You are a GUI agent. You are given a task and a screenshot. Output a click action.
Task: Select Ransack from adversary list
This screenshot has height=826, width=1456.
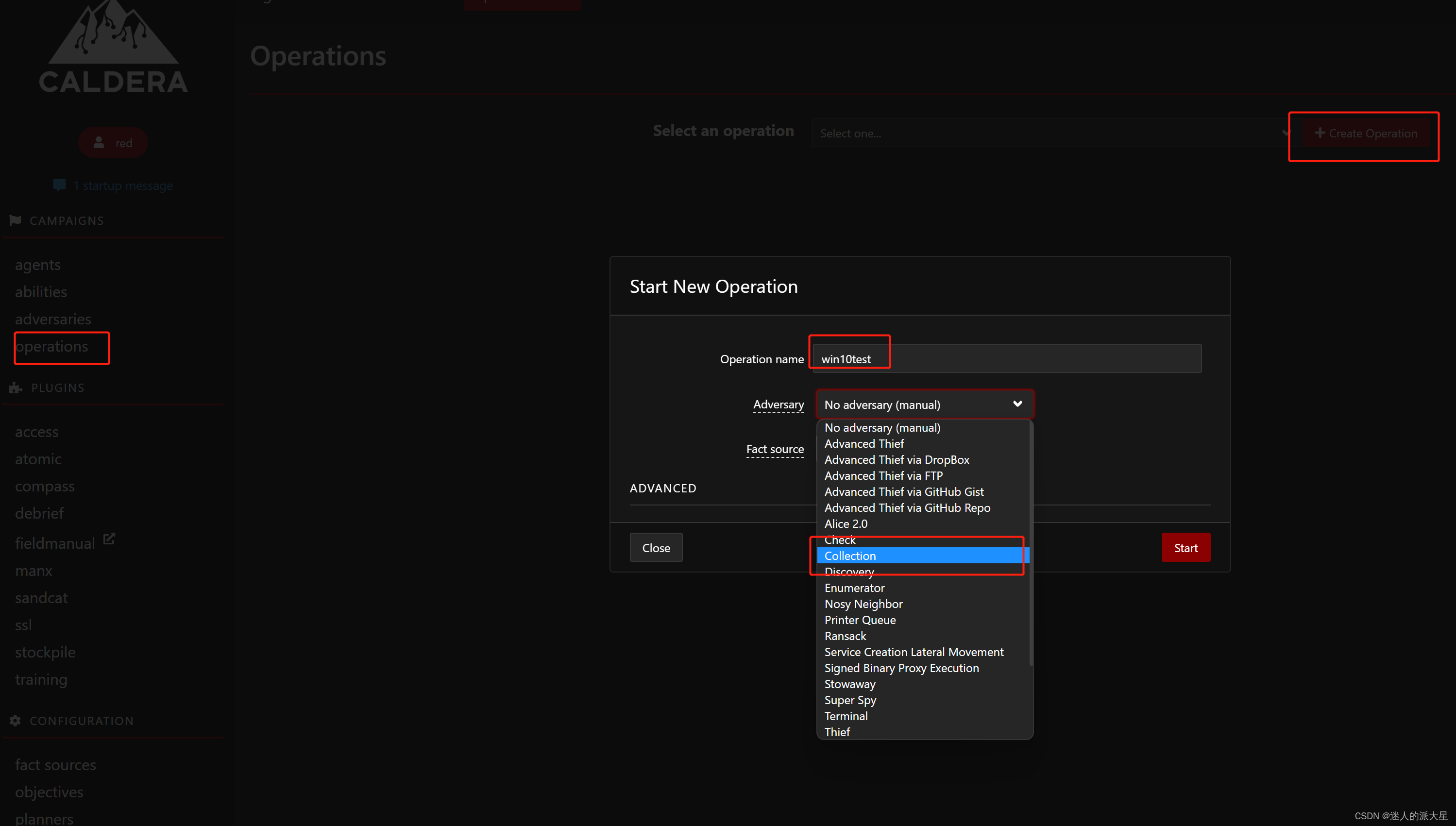[x=844, y=635]
